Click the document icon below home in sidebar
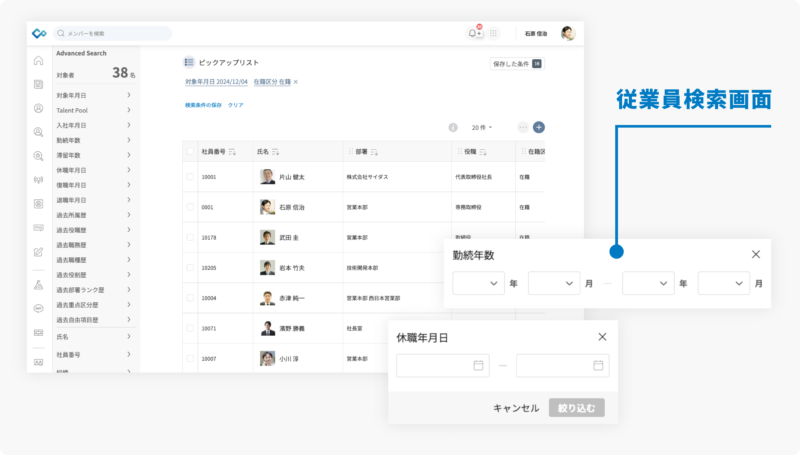Screen dimensions: 800x455 (38, 84)
